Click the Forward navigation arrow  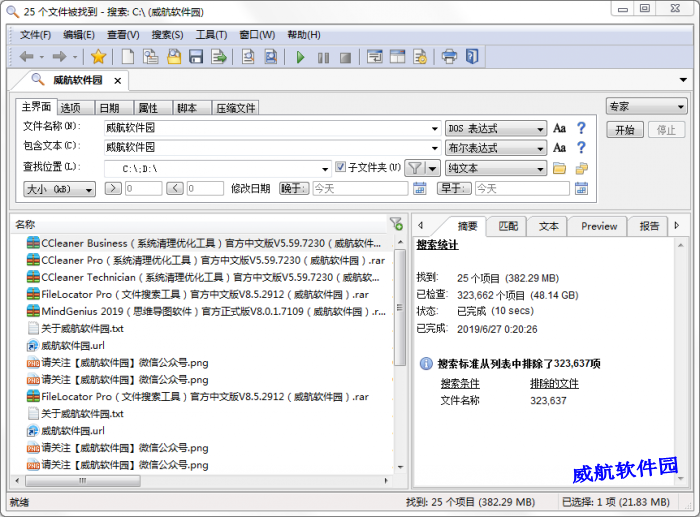[x=59, y=57]
